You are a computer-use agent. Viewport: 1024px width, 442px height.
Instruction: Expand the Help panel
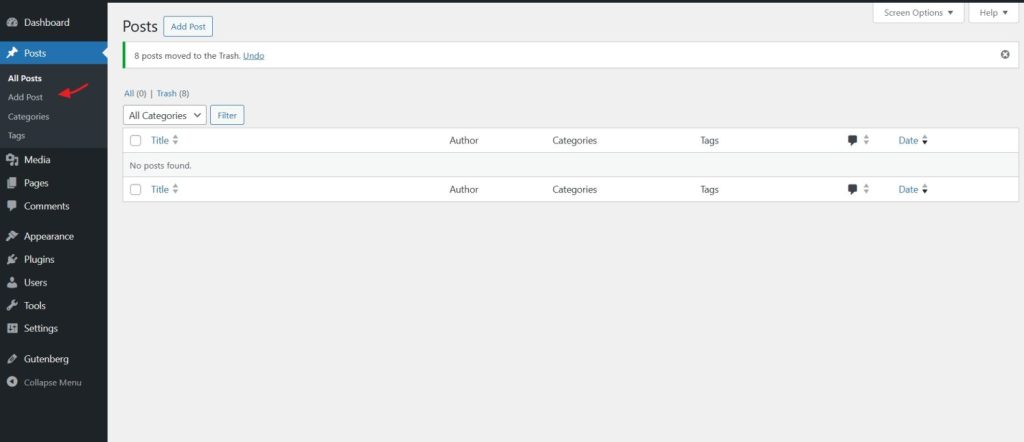pyautogui.click(x=993, y=12)
